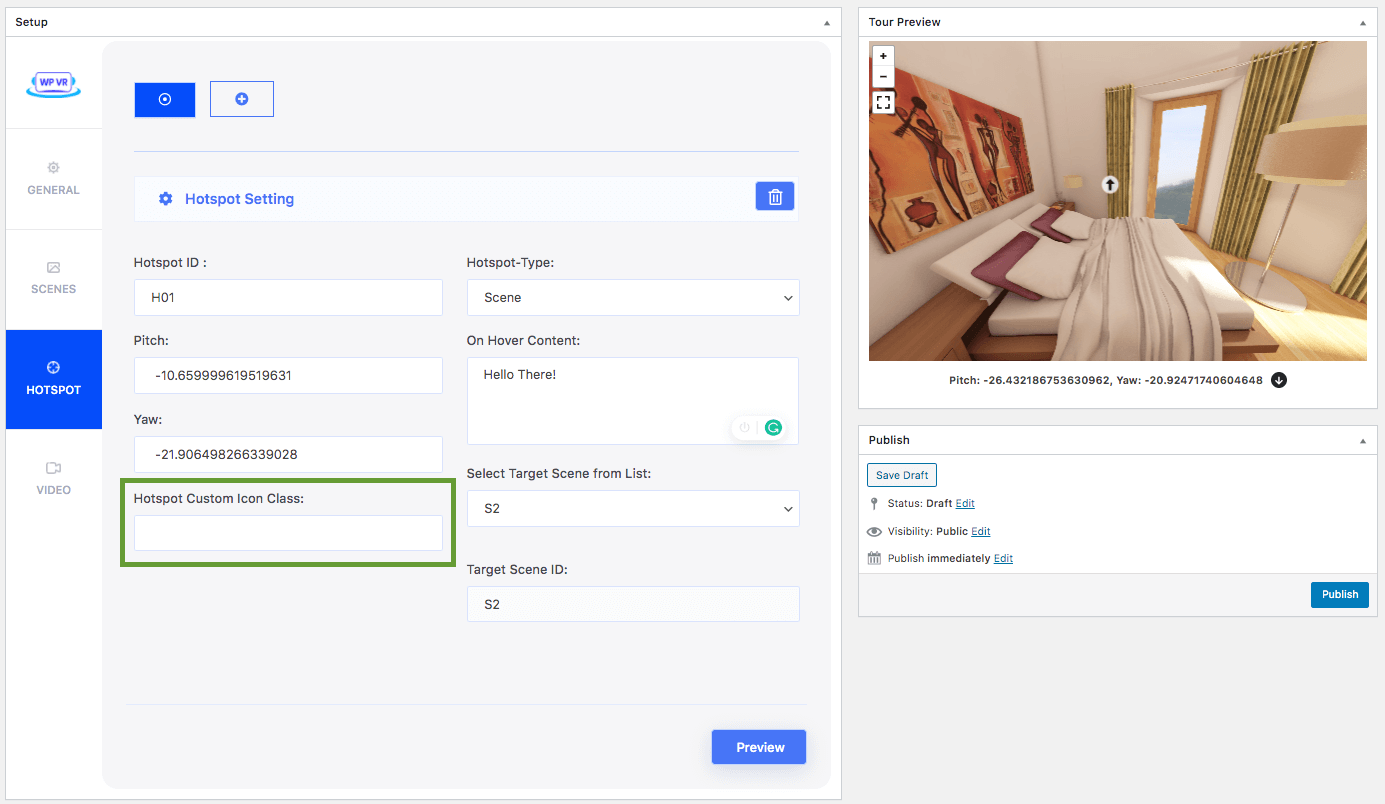The width and height of the screenshot is (1385, 804).
Task: Open the Hotspot-Type dropdown
Action: [632, 297]
